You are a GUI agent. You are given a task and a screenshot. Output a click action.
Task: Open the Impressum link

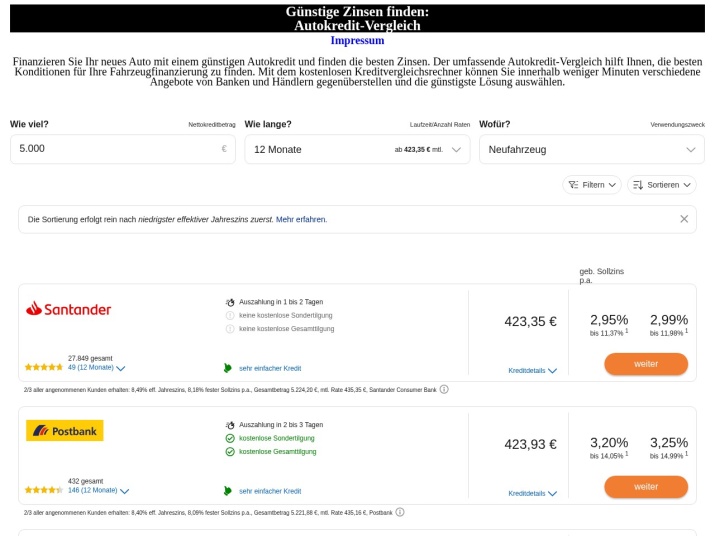point(357,41)
